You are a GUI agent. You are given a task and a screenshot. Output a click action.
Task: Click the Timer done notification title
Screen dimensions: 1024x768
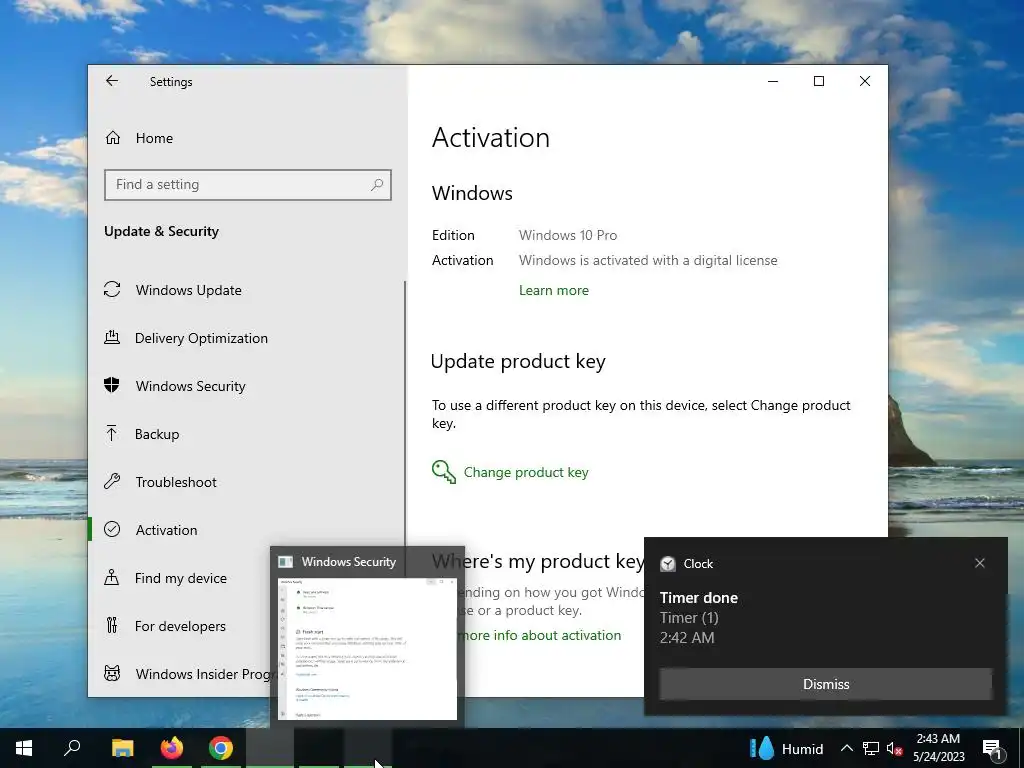click(x=699, y=598)
